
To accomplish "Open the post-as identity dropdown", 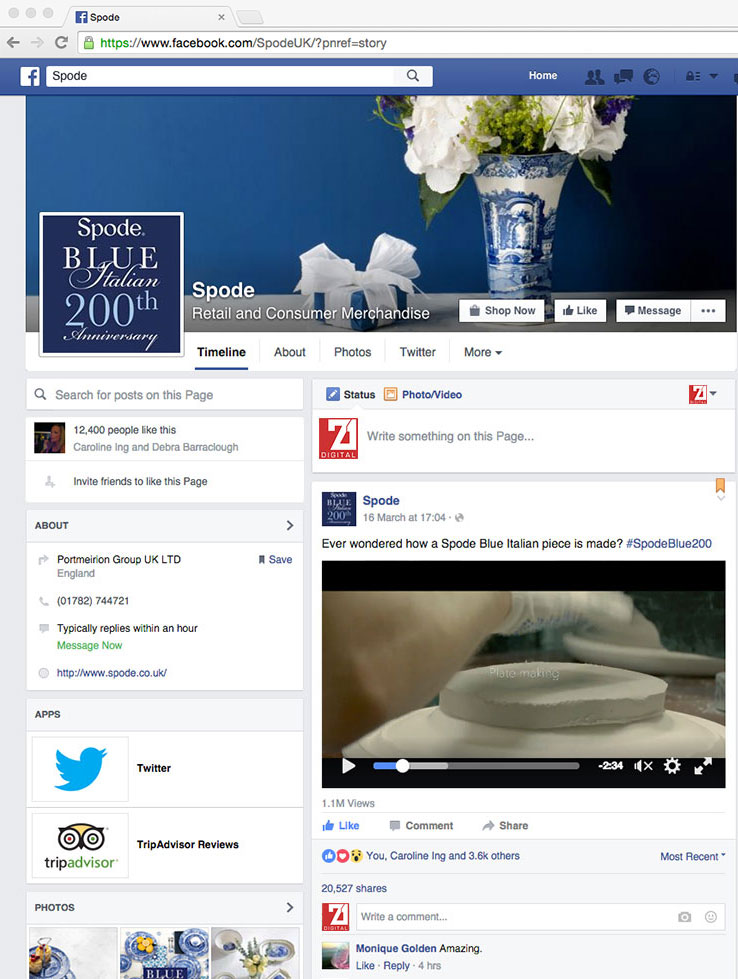I will coord(703,394).
